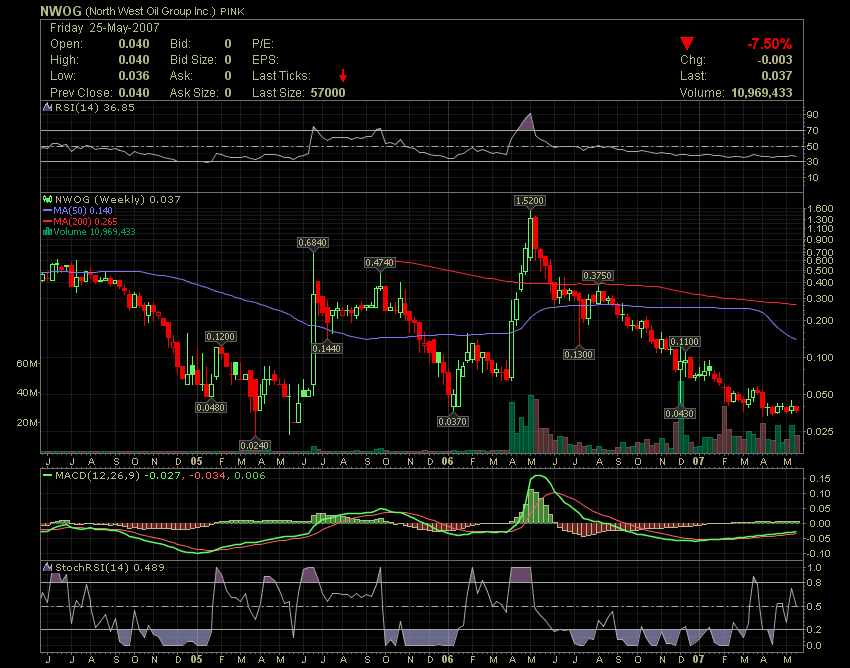Click the 0.0430 low price label
This screenshot has width=850, height=668.
click(680, 413)
